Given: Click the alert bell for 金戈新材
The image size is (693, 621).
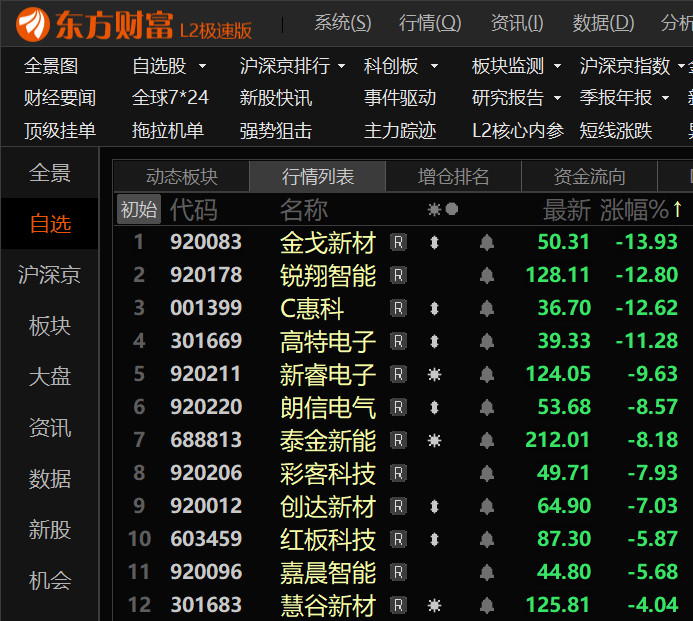Looking at the screenshot, I should click(x=487, y=242).
